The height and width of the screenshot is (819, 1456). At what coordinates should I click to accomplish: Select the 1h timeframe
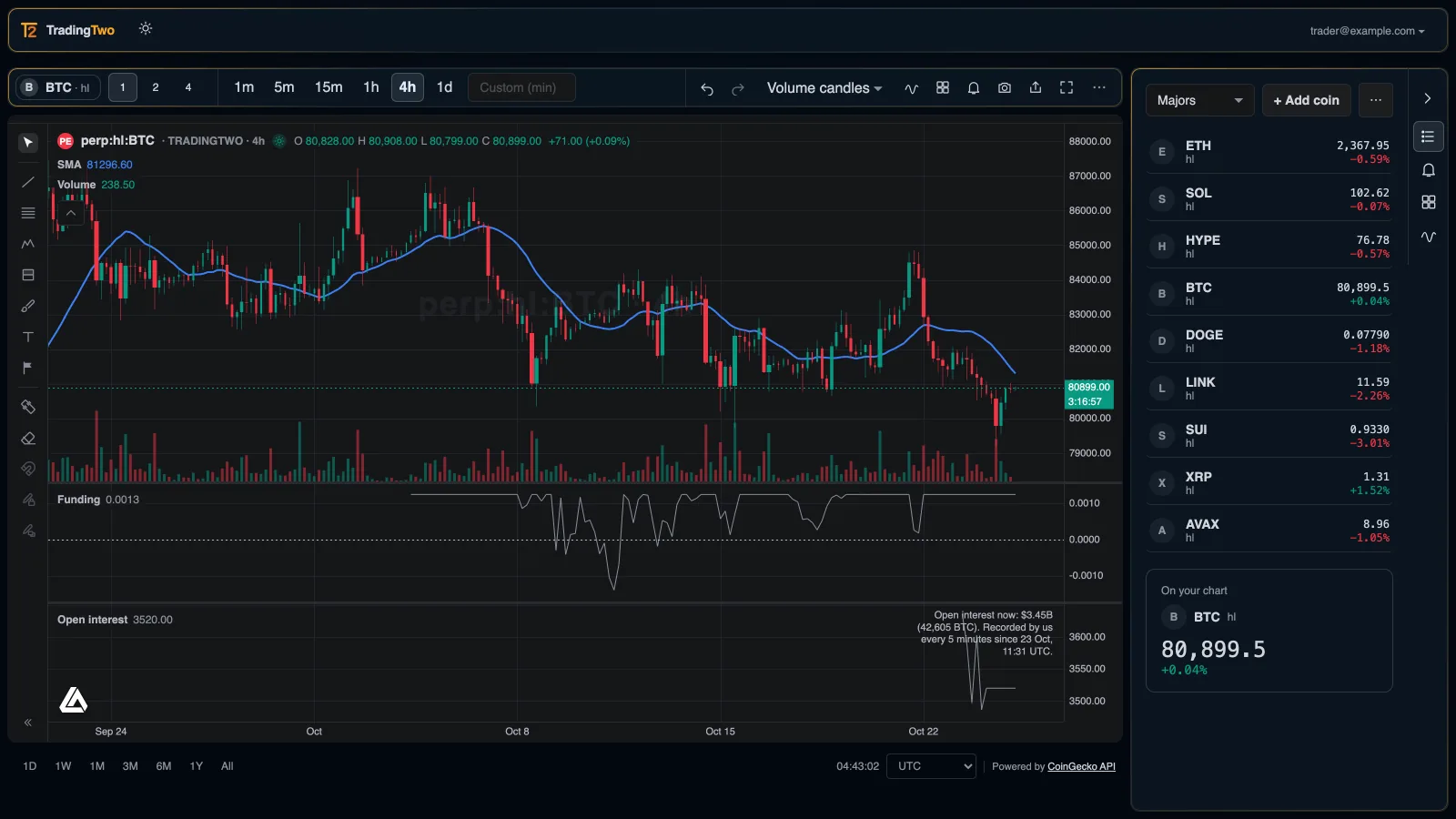point(371,87)
